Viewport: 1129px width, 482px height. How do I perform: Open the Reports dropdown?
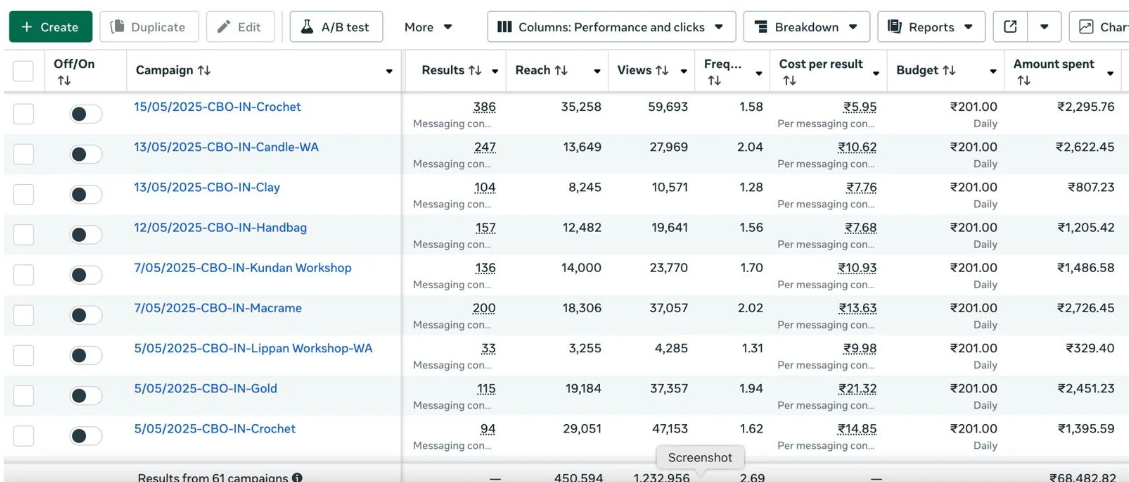point(931,27)
